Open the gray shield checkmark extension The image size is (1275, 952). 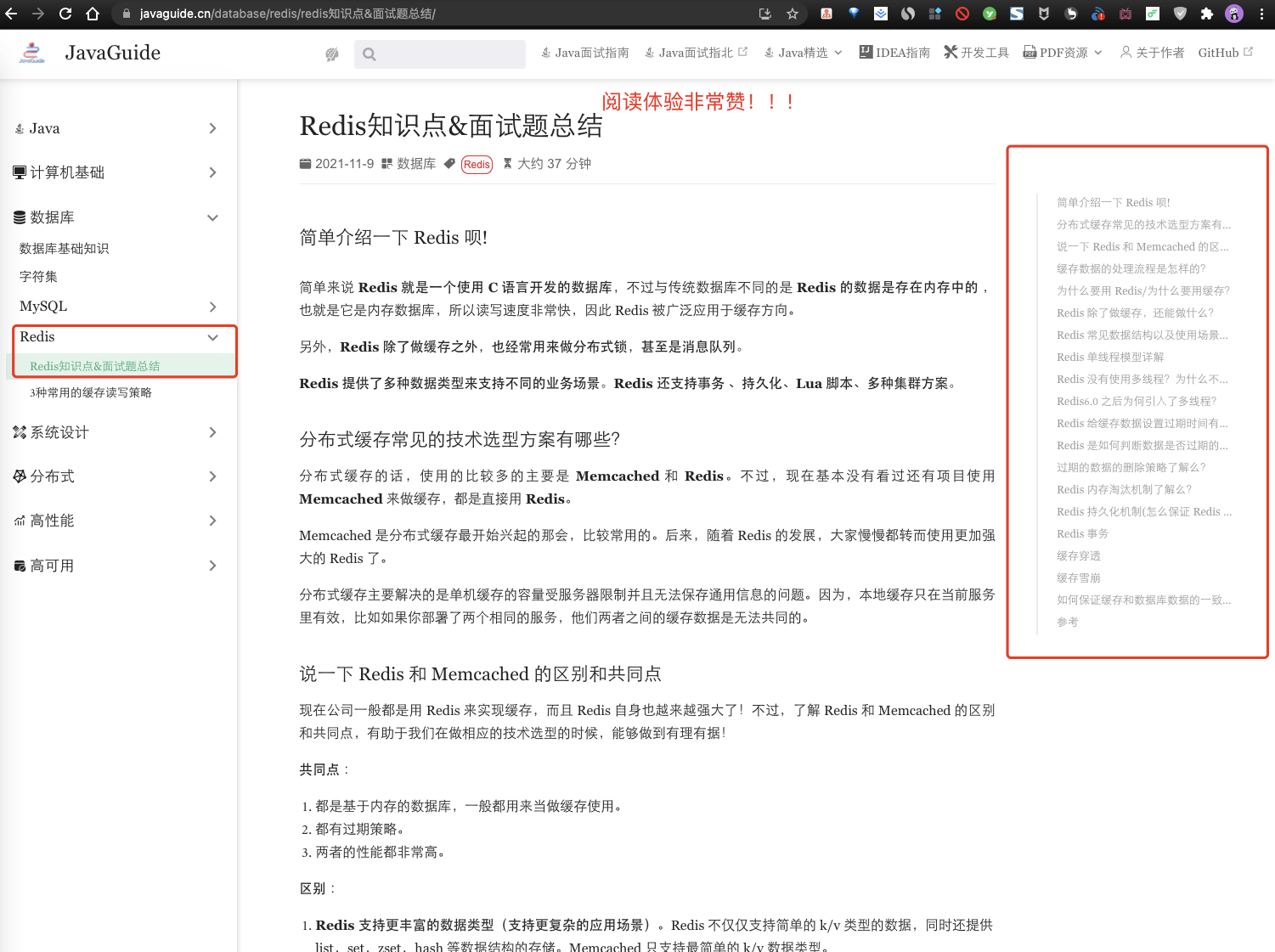coord(1180,14)
